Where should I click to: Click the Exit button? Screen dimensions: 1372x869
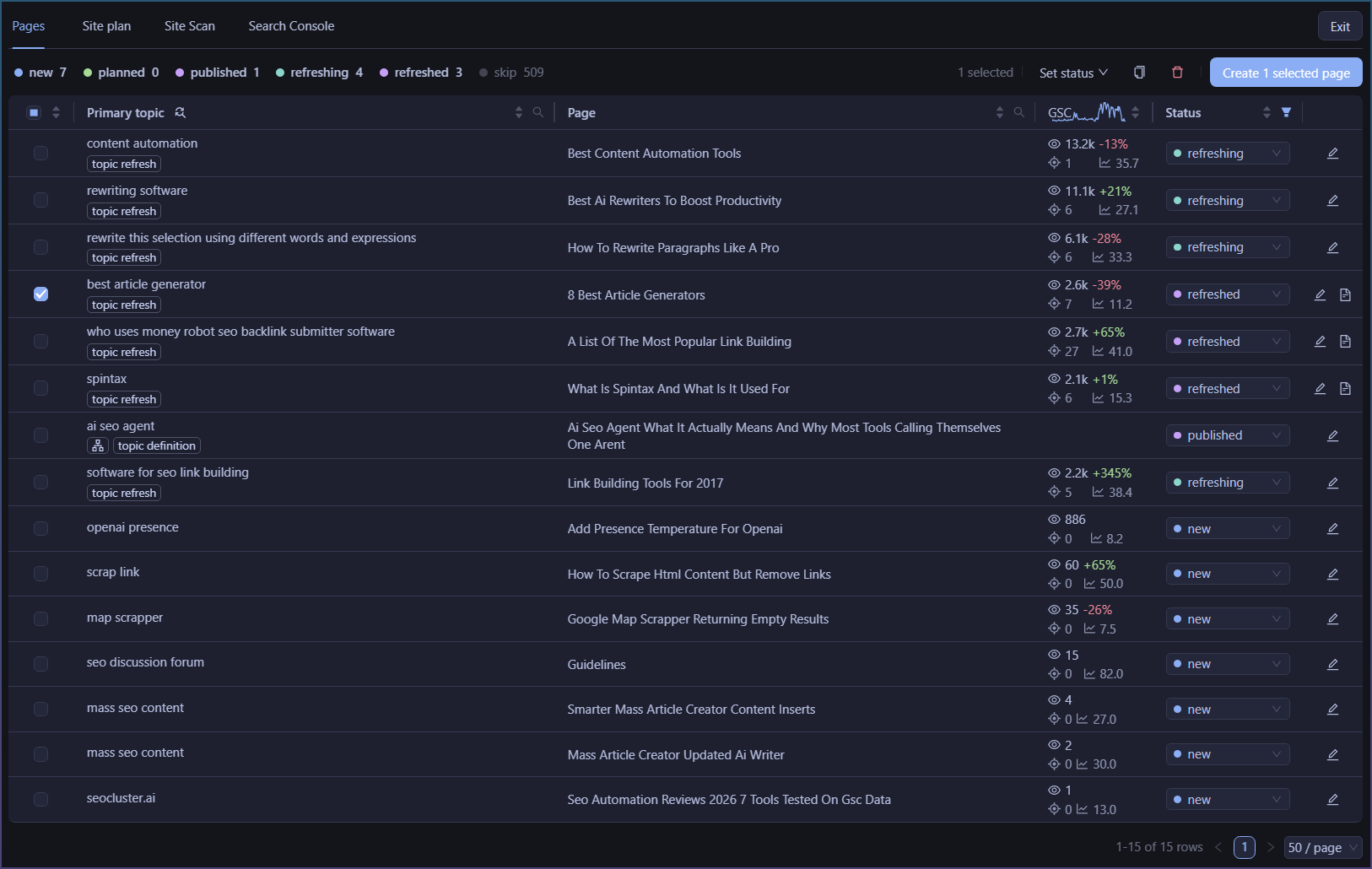tap(1340, 26)
